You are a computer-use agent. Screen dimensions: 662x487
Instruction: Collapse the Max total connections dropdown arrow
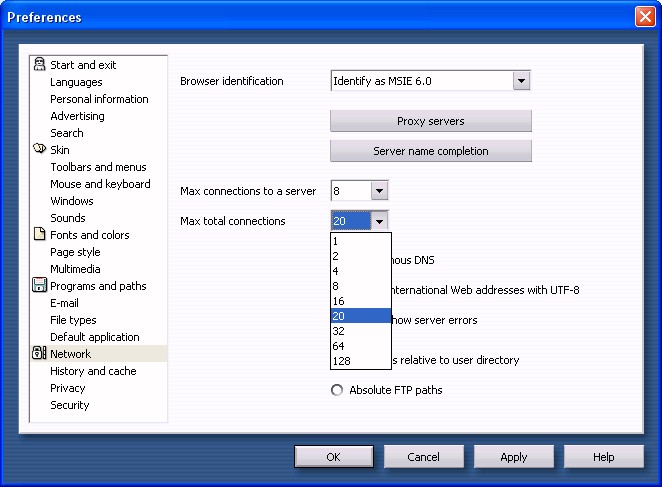[x=379, y=221]
